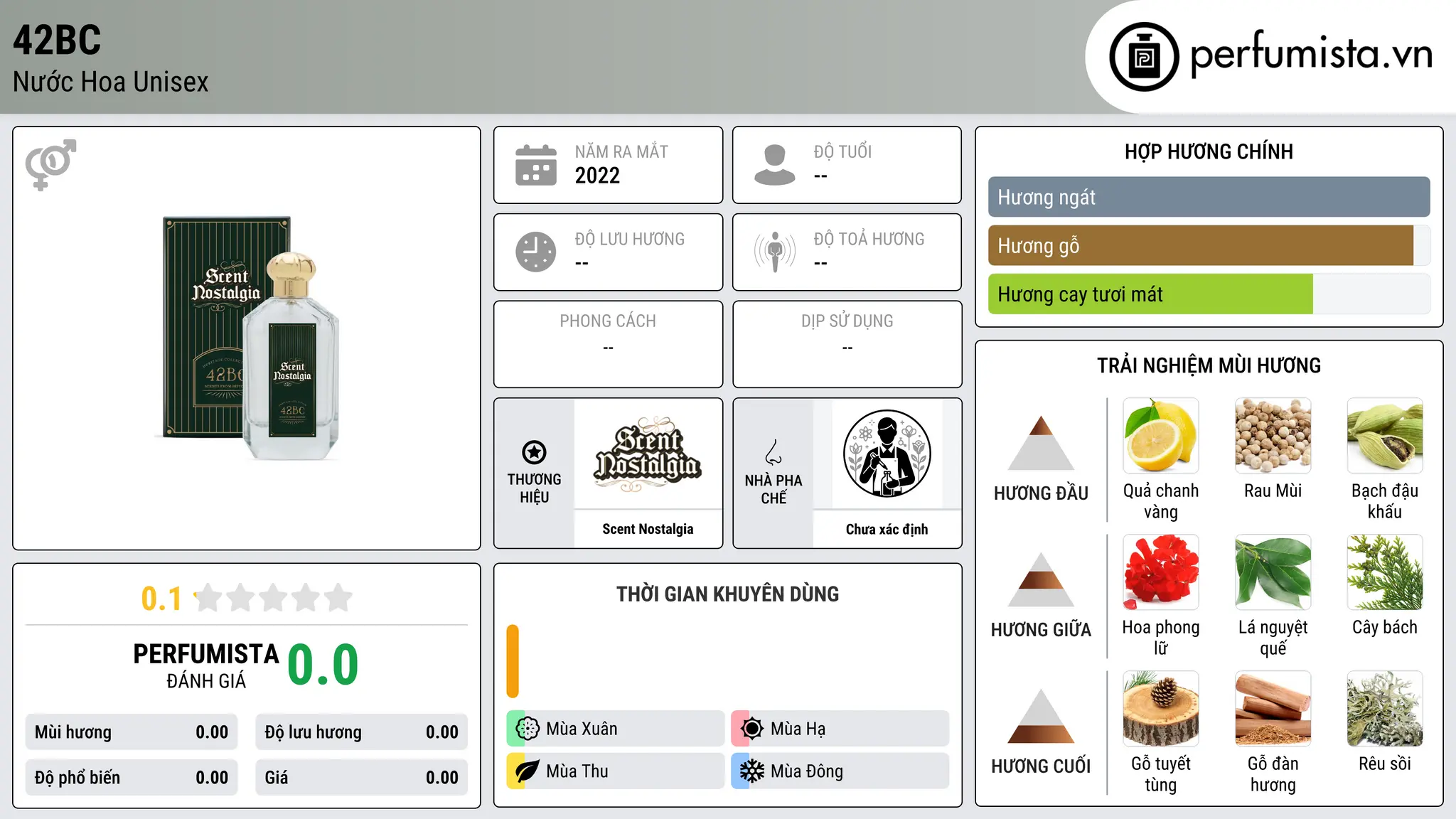
Task: Click the 0.1 user rating number
Action: coord(161,599)
